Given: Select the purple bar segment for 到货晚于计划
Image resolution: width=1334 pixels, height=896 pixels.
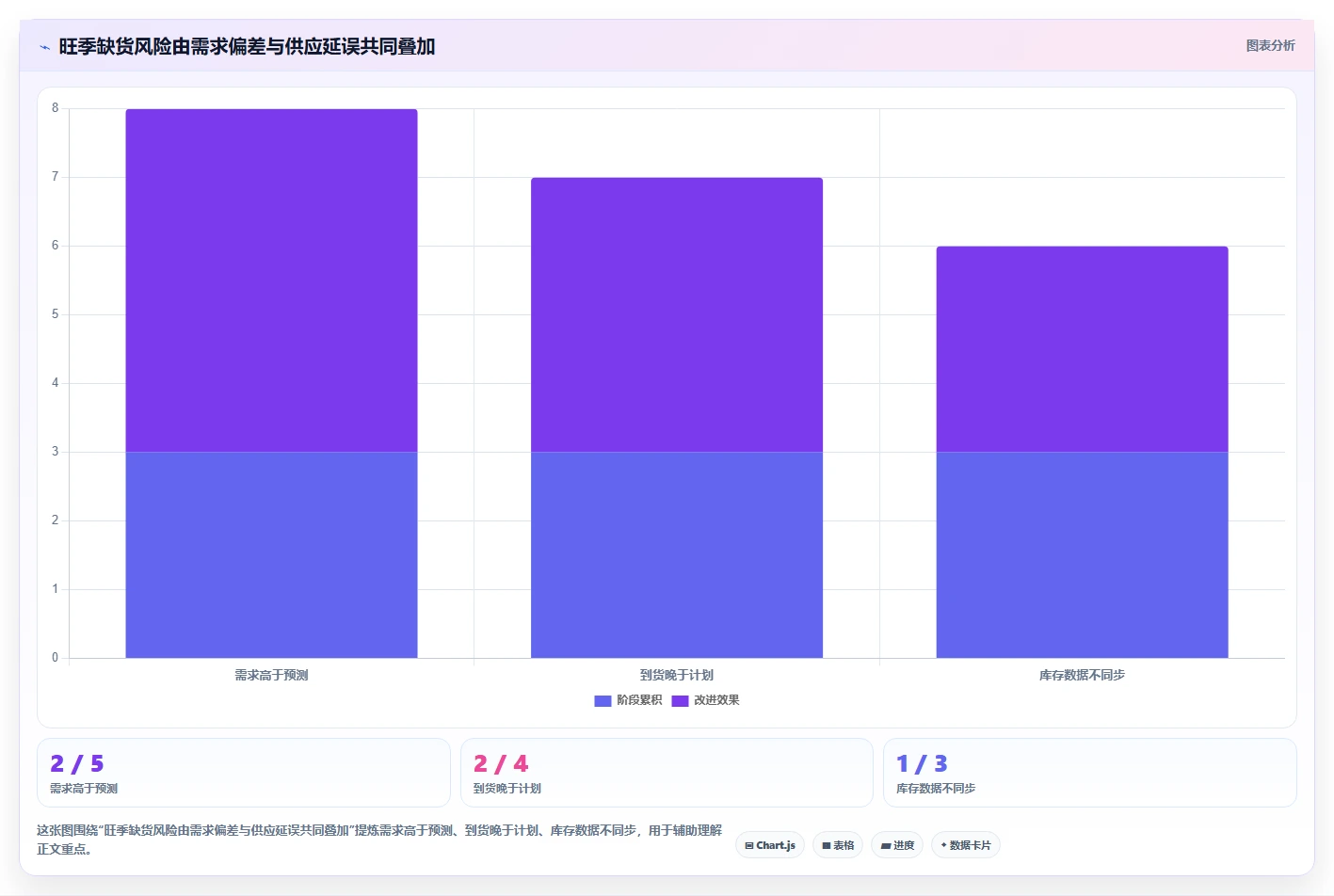Looking at the screenshot, I should pyautogui.click(x=677, y=314).
